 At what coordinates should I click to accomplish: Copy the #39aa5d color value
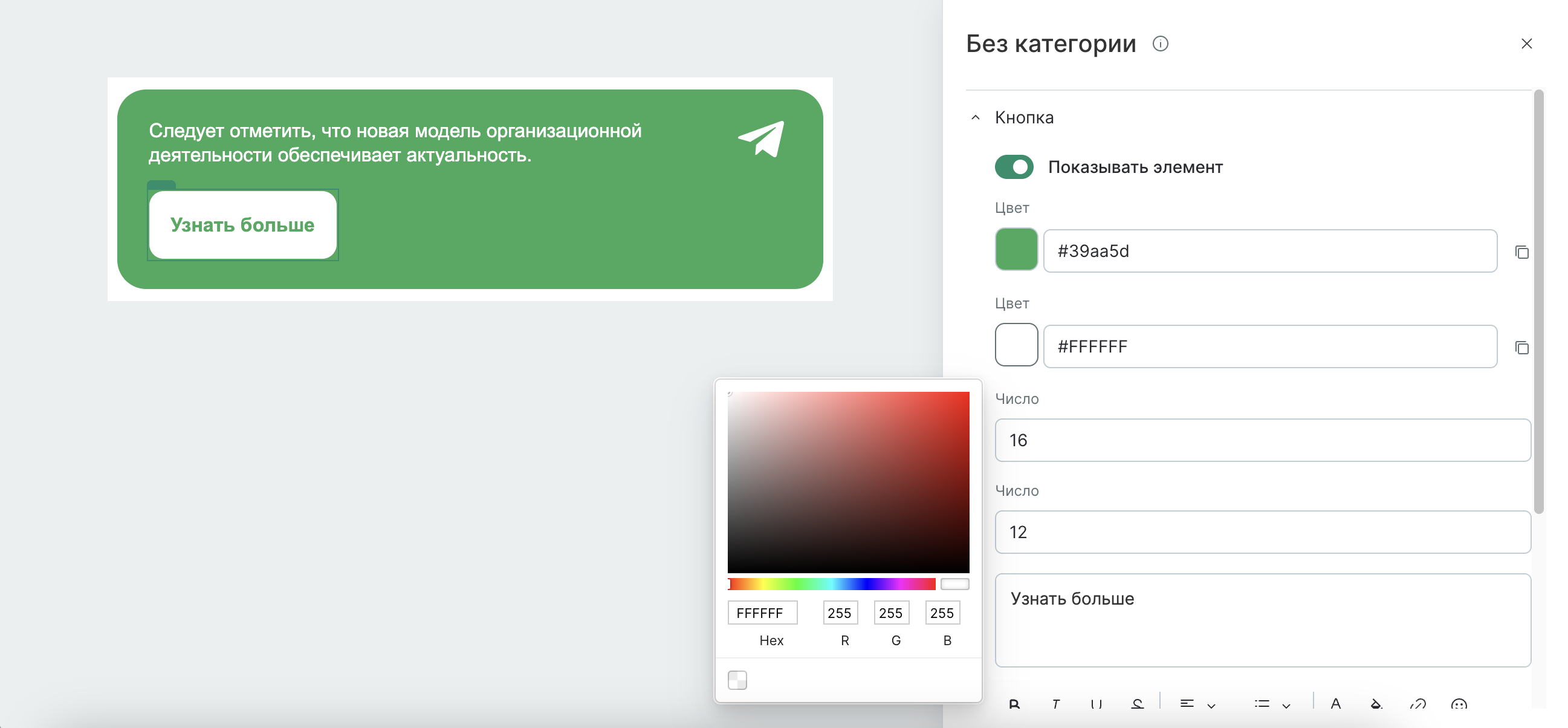pos(1521,252)
